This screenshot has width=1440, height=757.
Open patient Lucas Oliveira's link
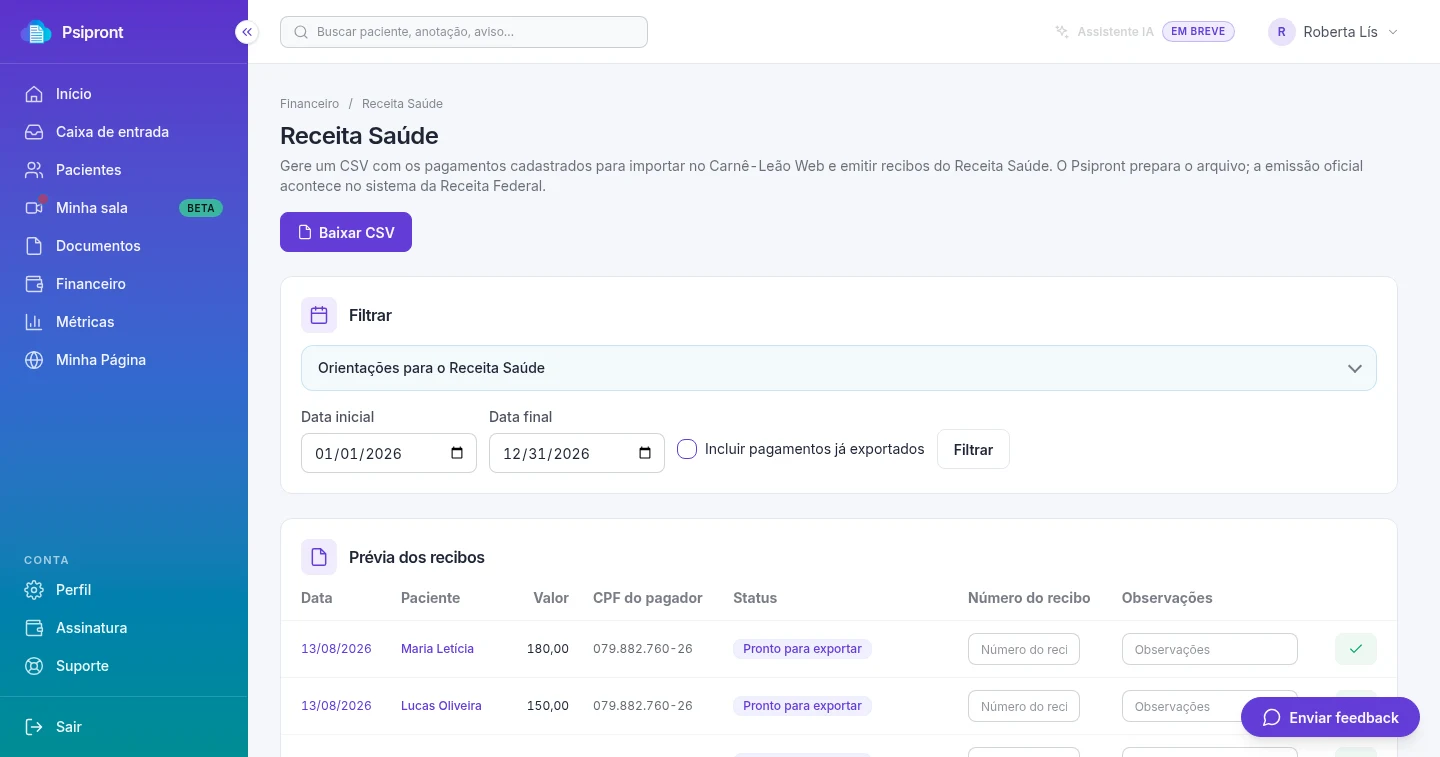click(x=441, y=706)
